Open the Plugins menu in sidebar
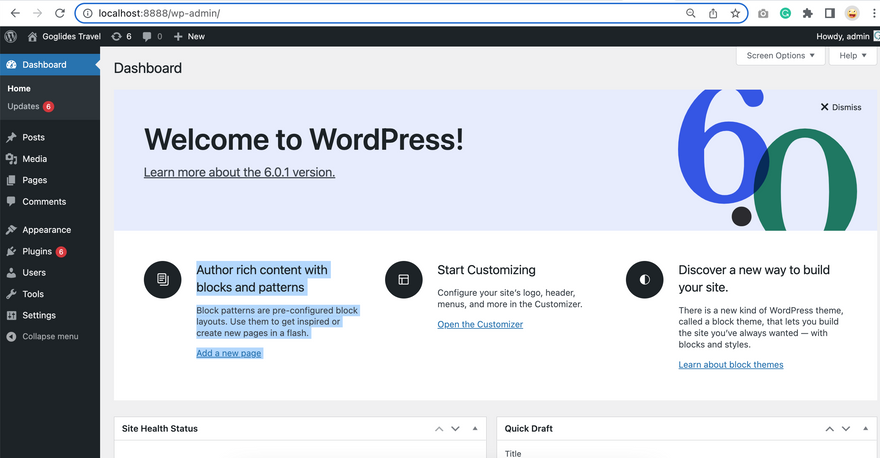Screen dimensions: 880x458 coord(37,252)
